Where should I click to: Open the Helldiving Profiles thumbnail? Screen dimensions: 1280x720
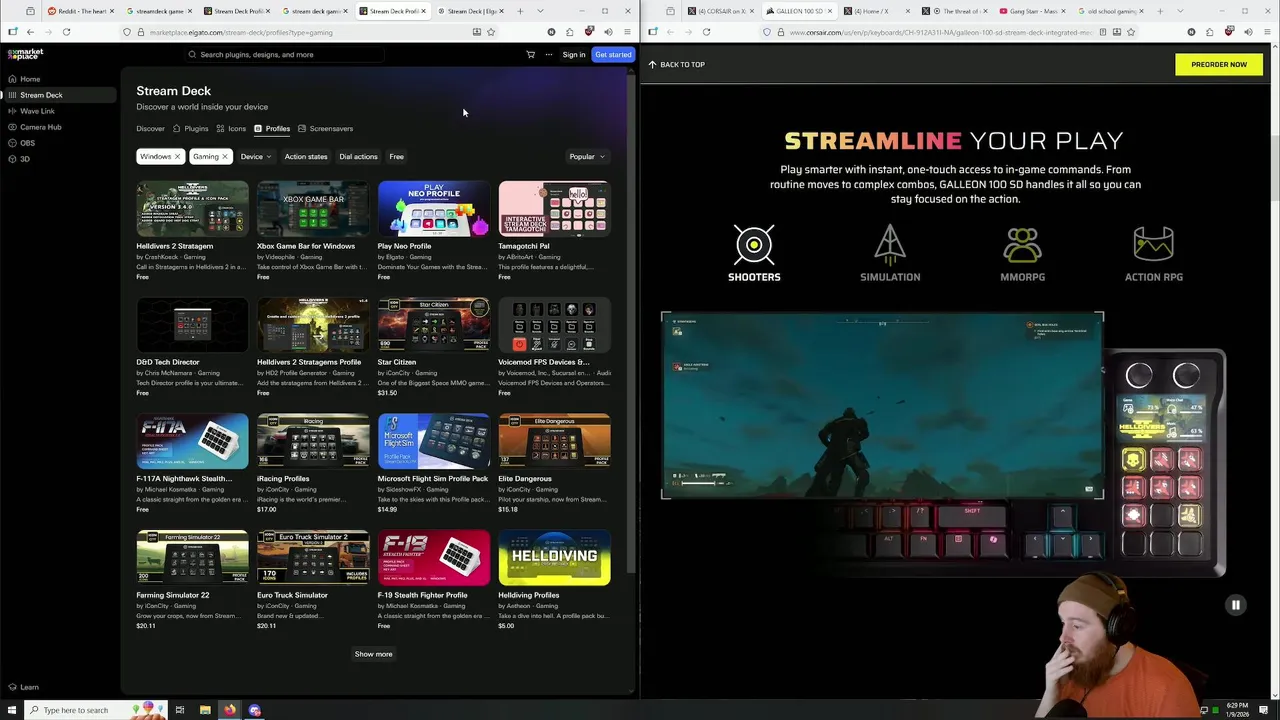click(554, 557)
